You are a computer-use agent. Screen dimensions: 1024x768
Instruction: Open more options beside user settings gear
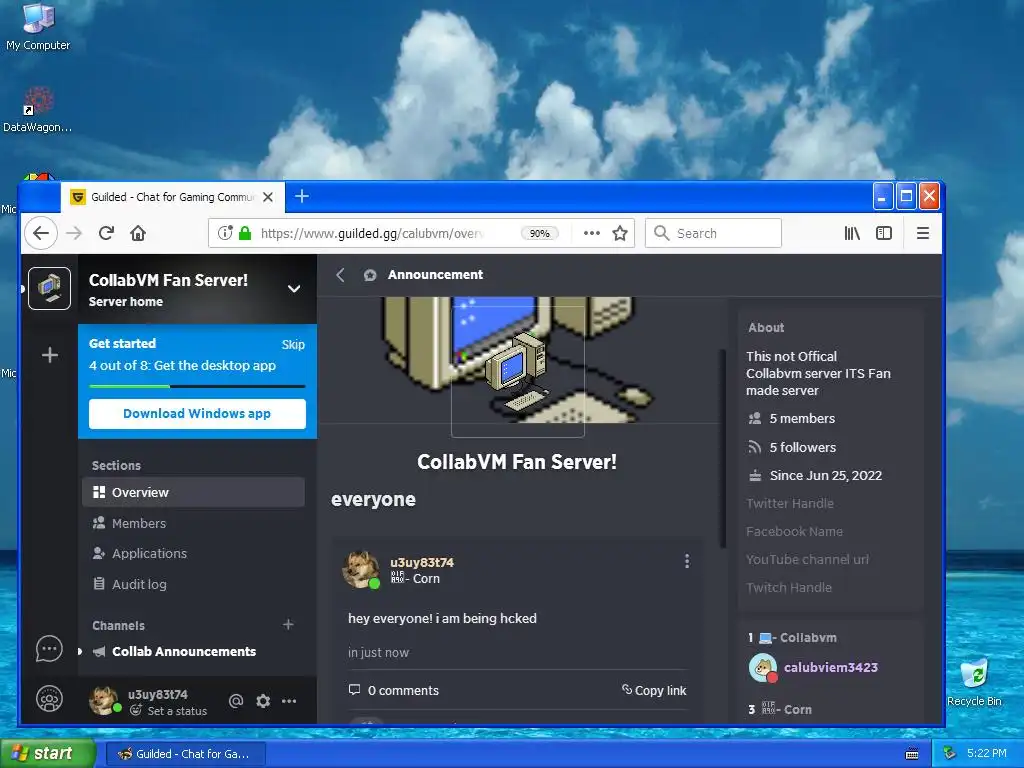(x=289, y=701)
